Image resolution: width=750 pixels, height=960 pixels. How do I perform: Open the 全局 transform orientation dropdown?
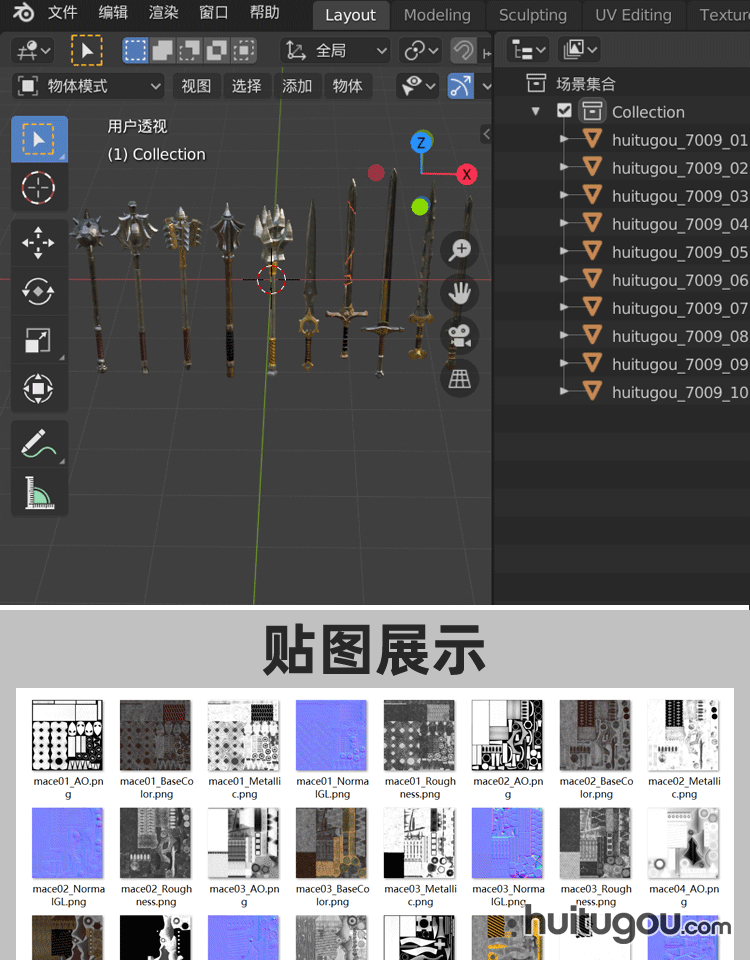coord(335,50)
